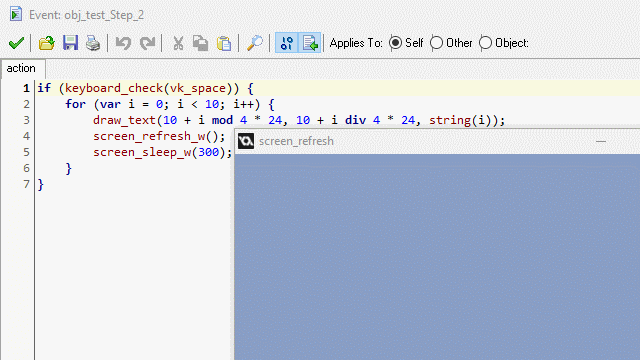Redo the last undone edit
The height and width of the screenshot is (360, 640).
[147, 43]
